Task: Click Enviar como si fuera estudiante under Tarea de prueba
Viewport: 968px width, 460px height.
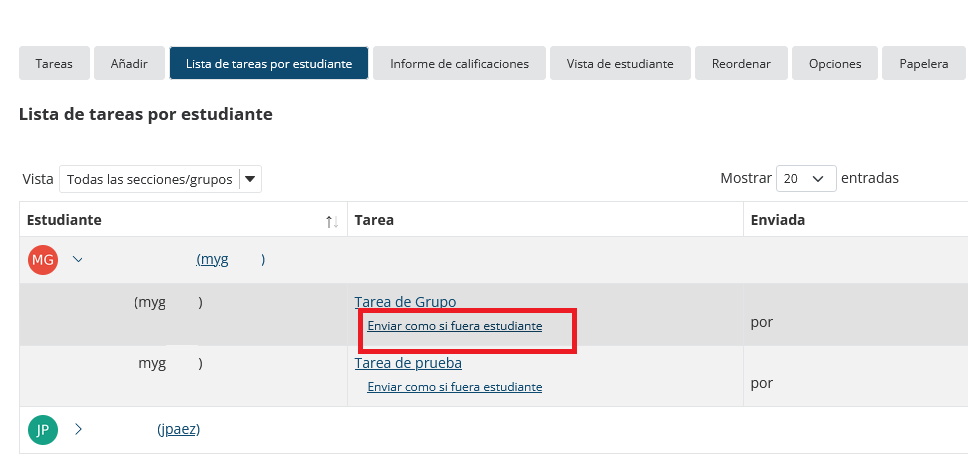Action: click(x=454, y=387)
